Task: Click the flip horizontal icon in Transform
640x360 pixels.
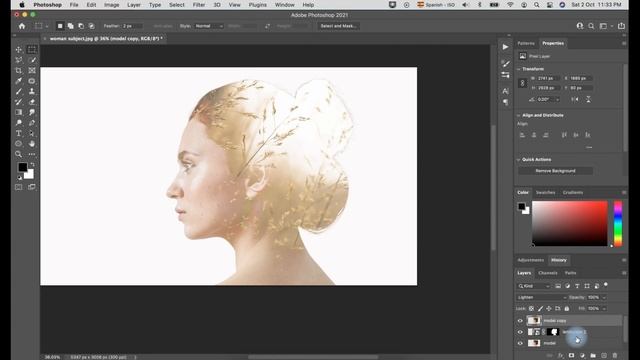Action: coord(575,99)
